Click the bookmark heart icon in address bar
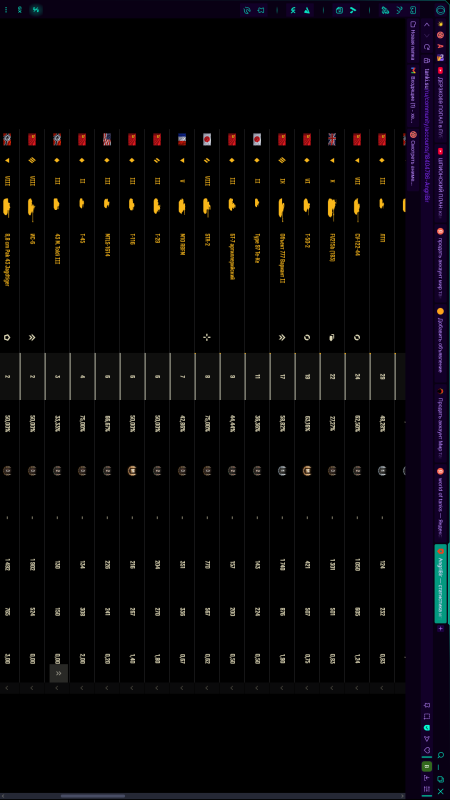The height and width of the screenshot is (800, 450). (427, 749)
